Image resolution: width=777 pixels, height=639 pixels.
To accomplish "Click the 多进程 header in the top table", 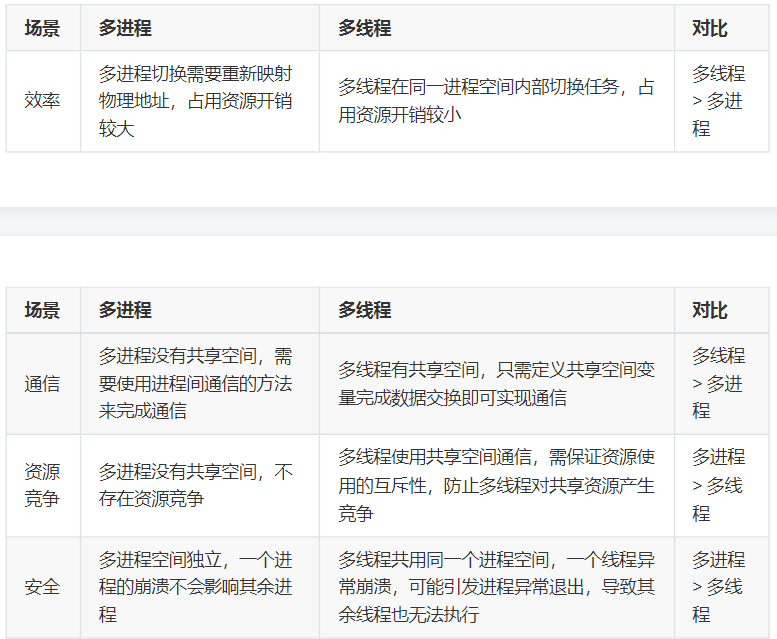I will pos(200,28).
